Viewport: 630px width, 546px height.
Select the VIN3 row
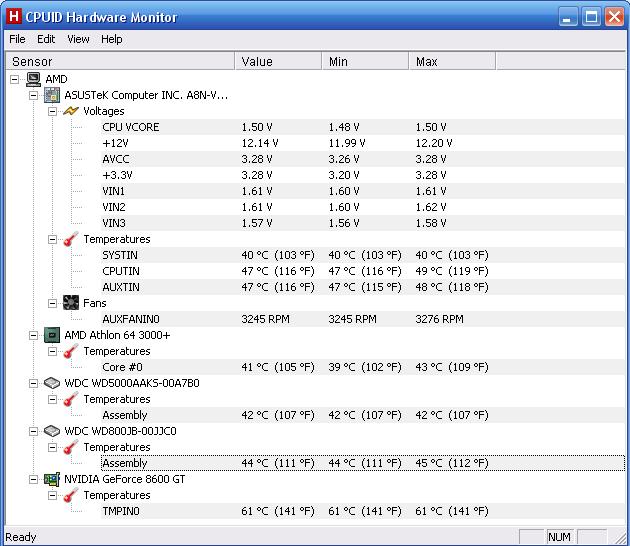363,223
